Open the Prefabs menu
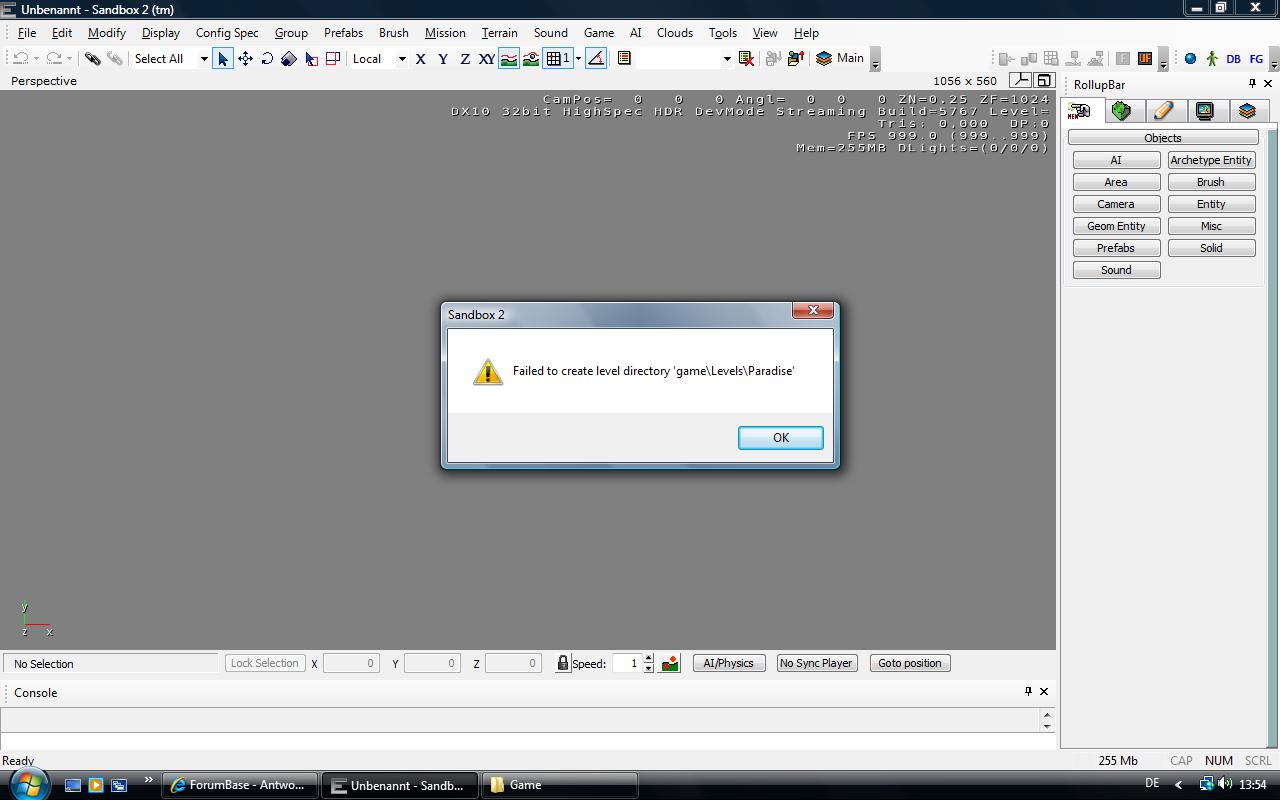The image size is (1280, 800). pos(343,33)
